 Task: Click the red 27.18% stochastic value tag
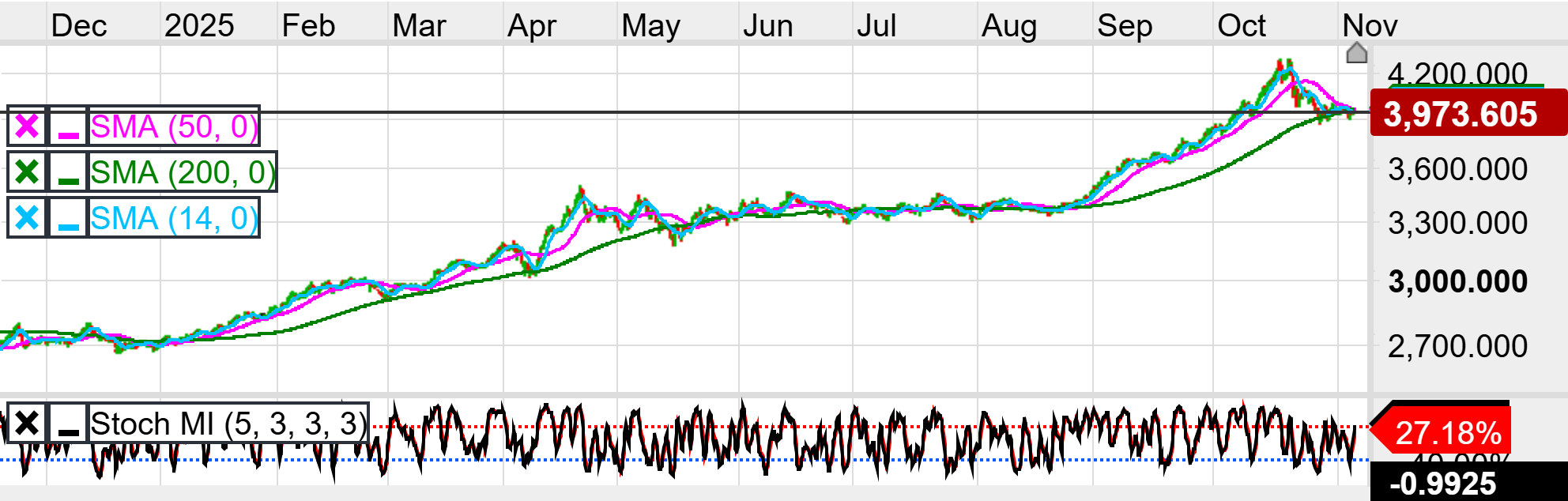pyautogui.click(x=1446, y=433)
